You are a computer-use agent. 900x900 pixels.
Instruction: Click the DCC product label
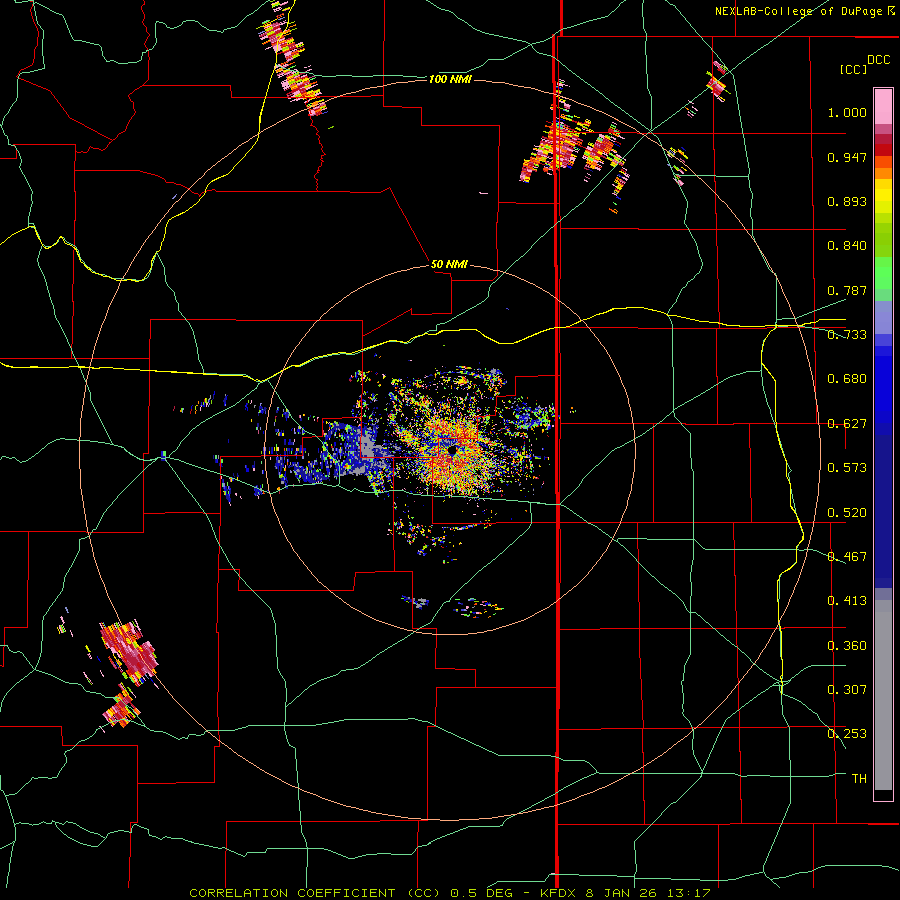(878, 60)
